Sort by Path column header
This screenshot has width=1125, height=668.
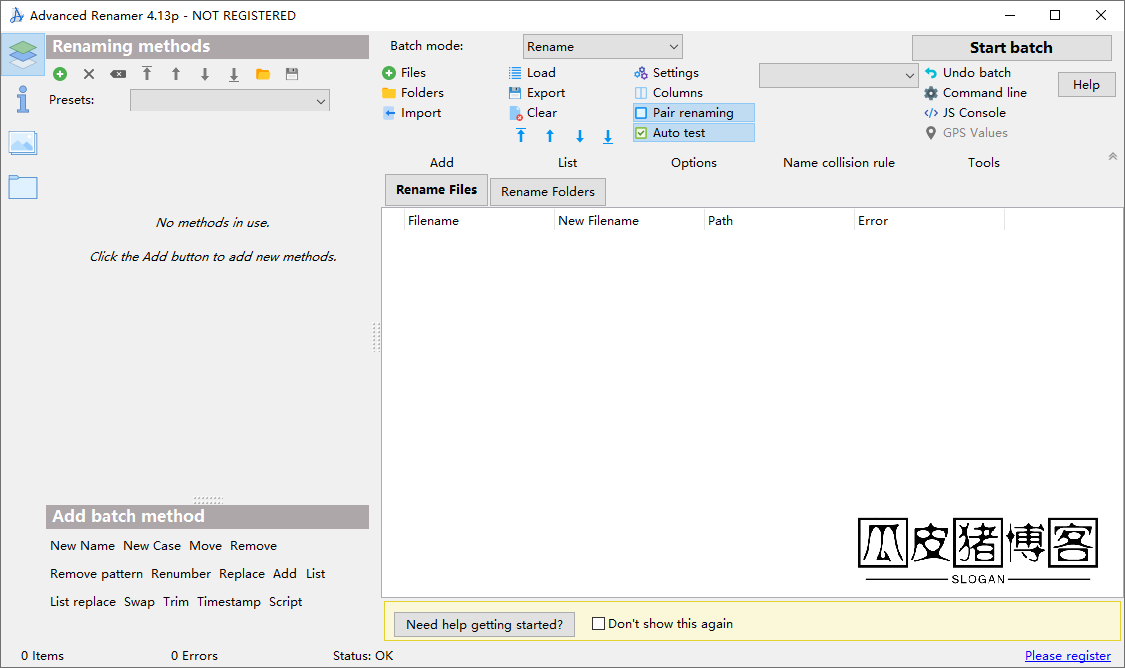(x=778, y=220)
